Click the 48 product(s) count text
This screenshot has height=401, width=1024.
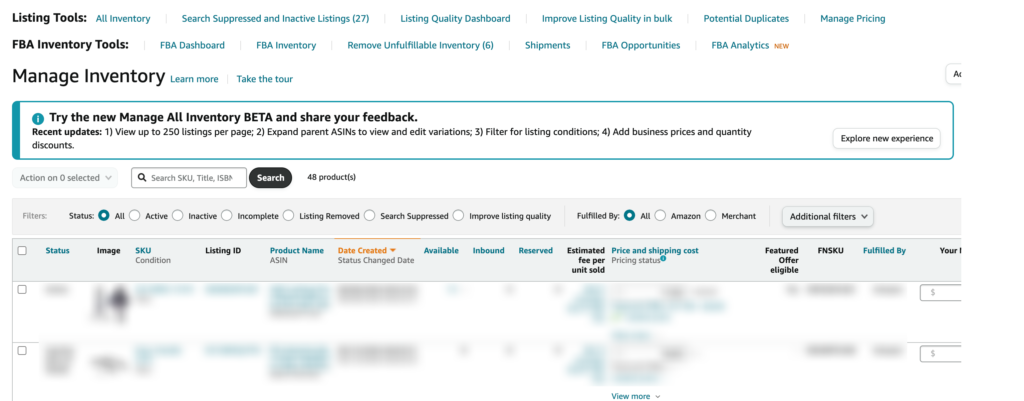[331, 177]
